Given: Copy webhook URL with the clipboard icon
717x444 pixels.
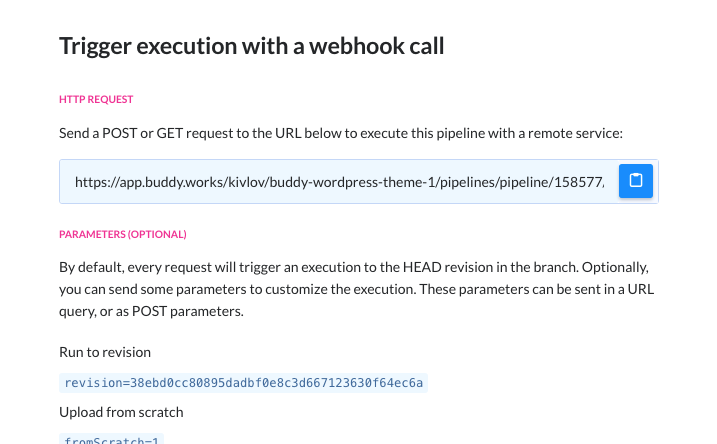Looking at the screenshot, I should [x=636, y=181].
